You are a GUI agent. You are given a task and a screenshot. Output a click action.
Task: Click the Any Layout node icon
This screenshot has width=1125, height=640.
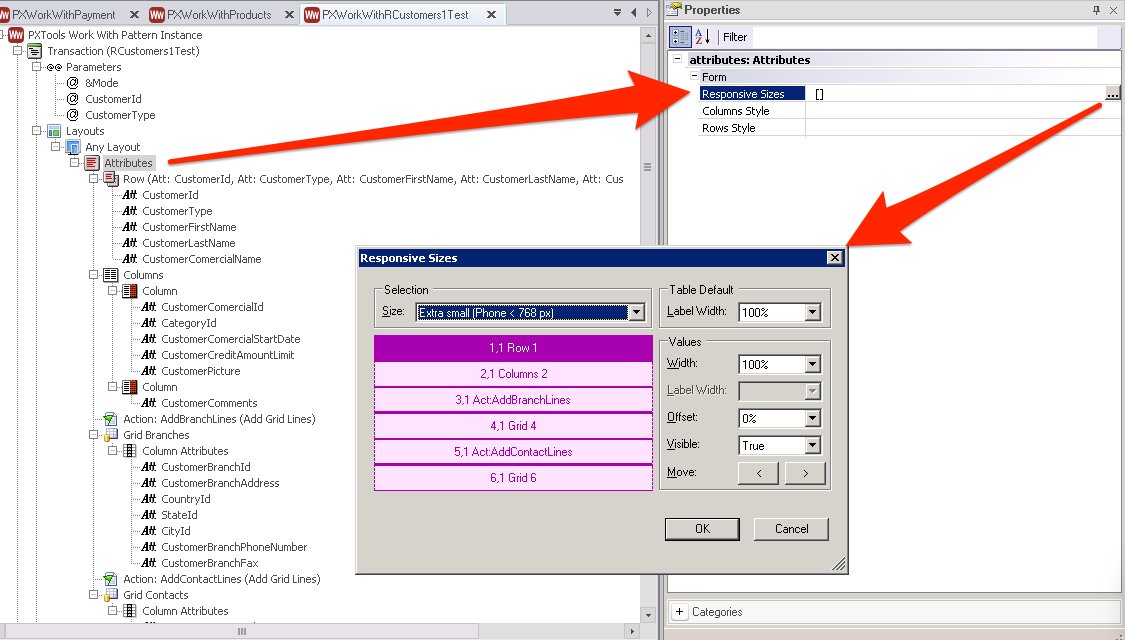click(x=72, y=147)
